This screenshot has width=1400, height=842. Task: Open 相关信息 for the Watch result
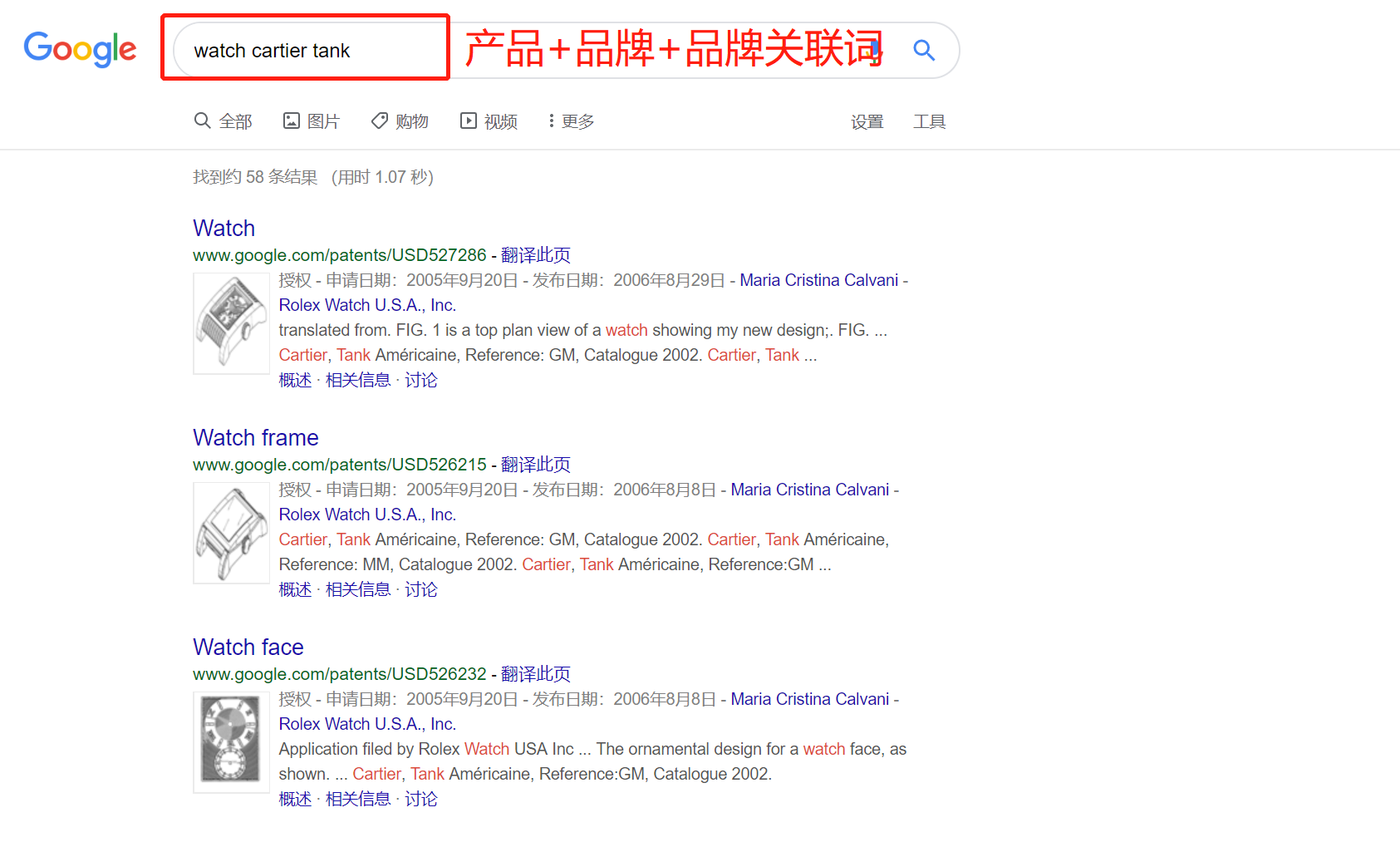click(x=358, y=380)
